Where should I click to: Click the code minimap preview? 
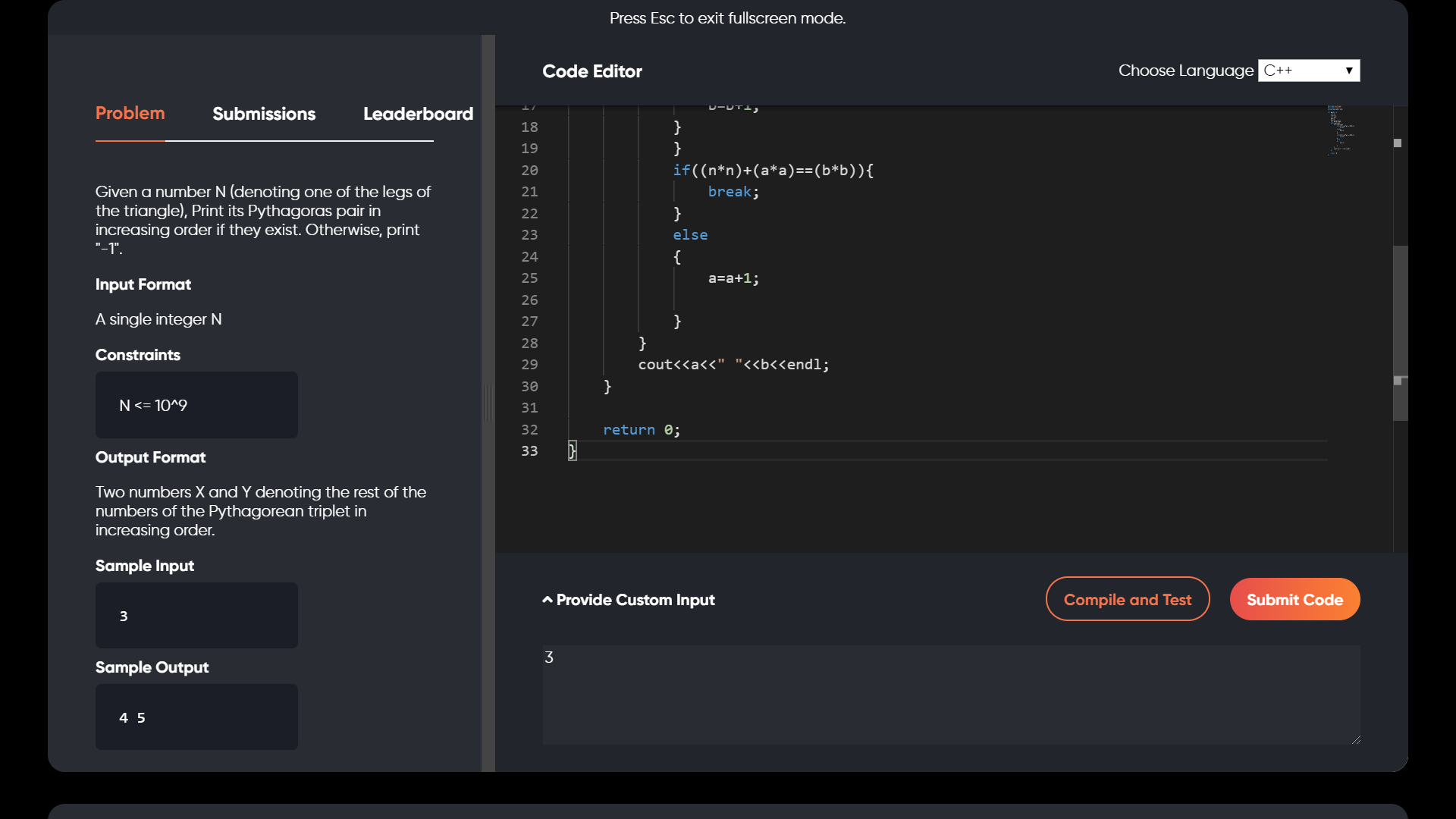(1340, 130)
